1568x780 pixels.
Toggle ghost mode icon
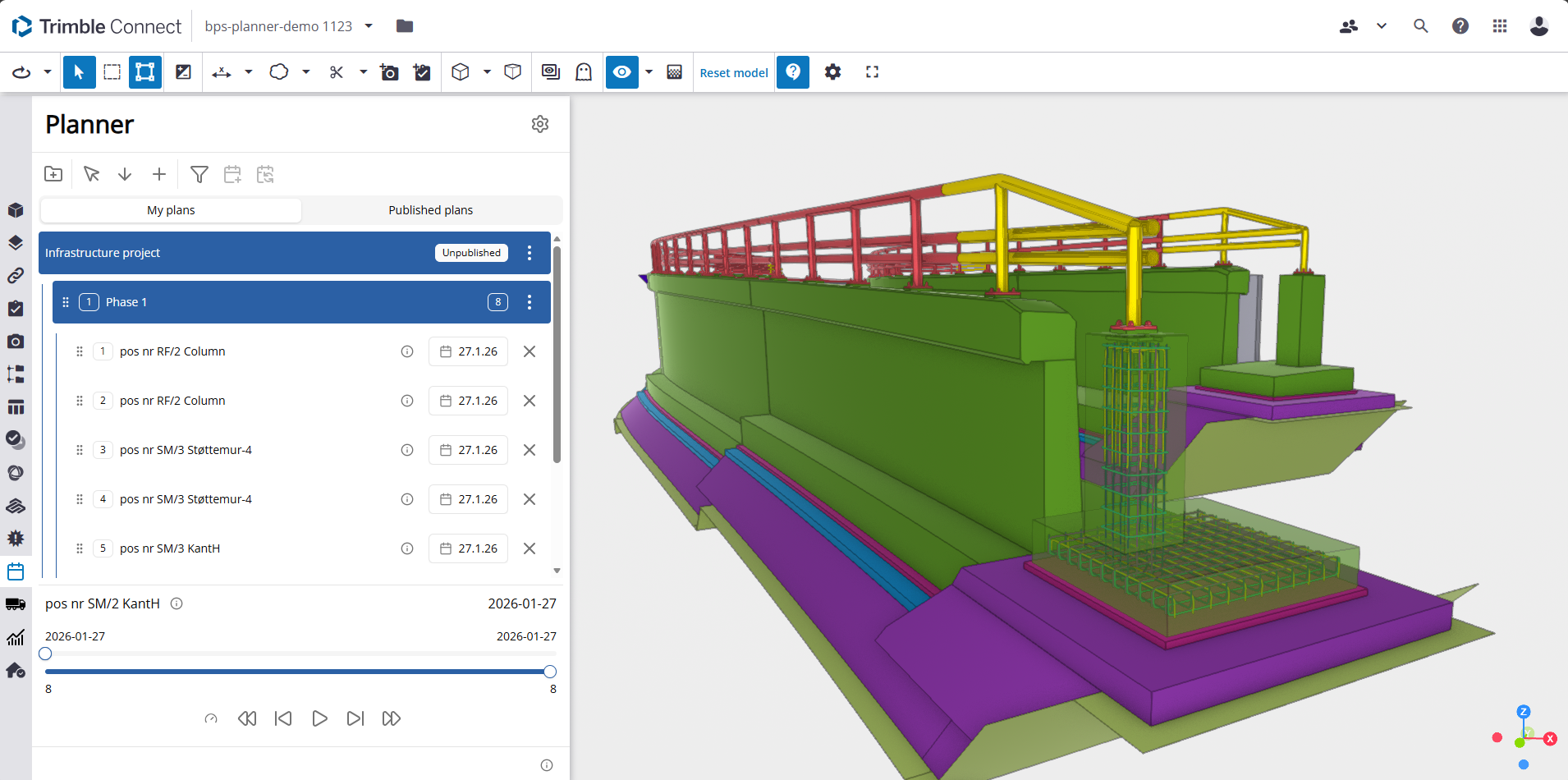(x=584, y=72)
